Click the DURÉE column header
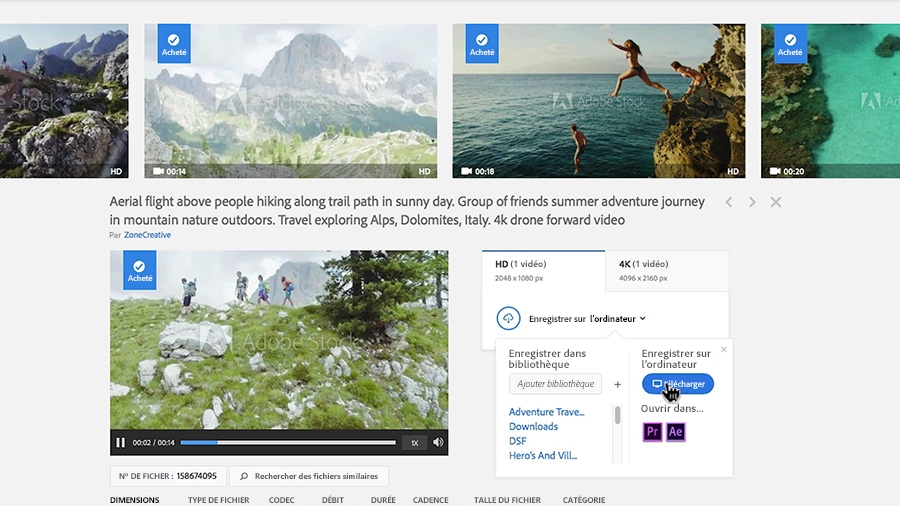 tap(383, 500)
